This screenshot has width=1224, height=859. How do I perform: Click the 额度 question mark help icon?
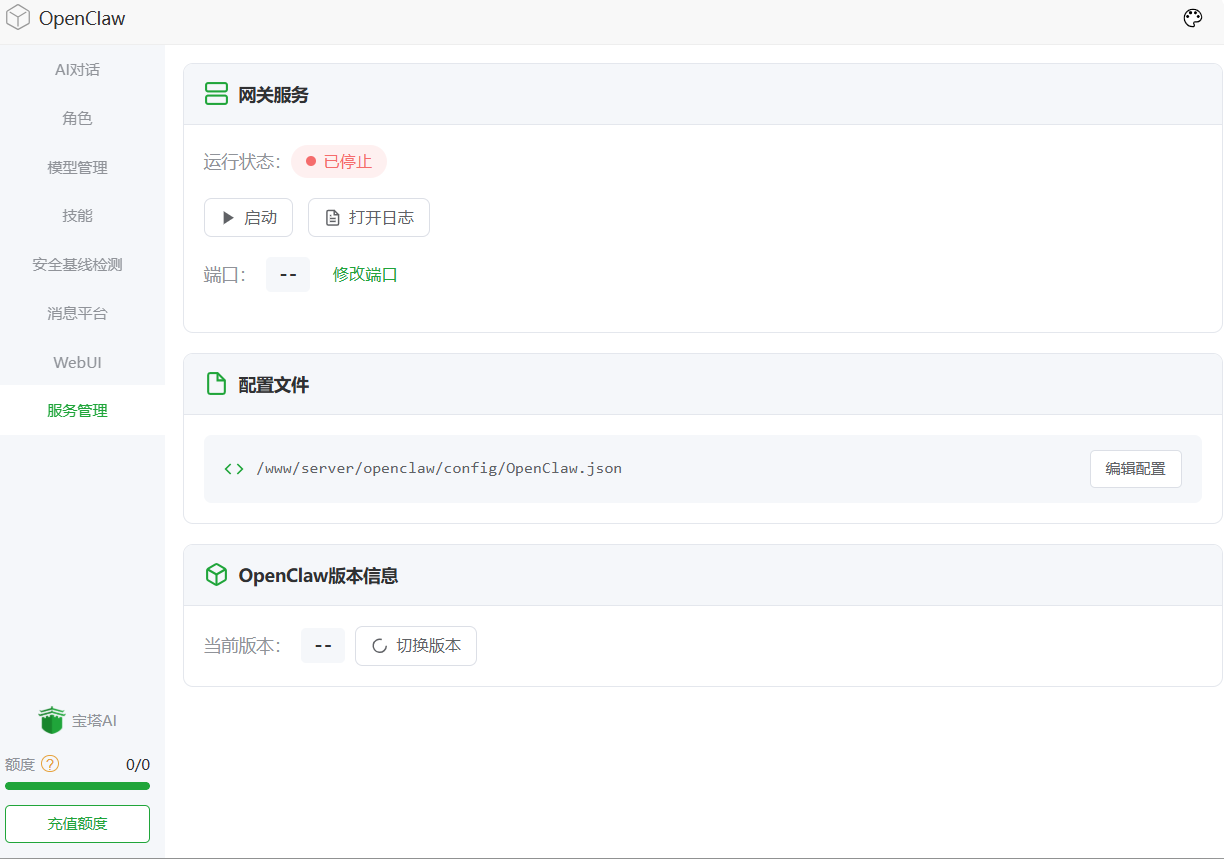(x=50, y=764)
